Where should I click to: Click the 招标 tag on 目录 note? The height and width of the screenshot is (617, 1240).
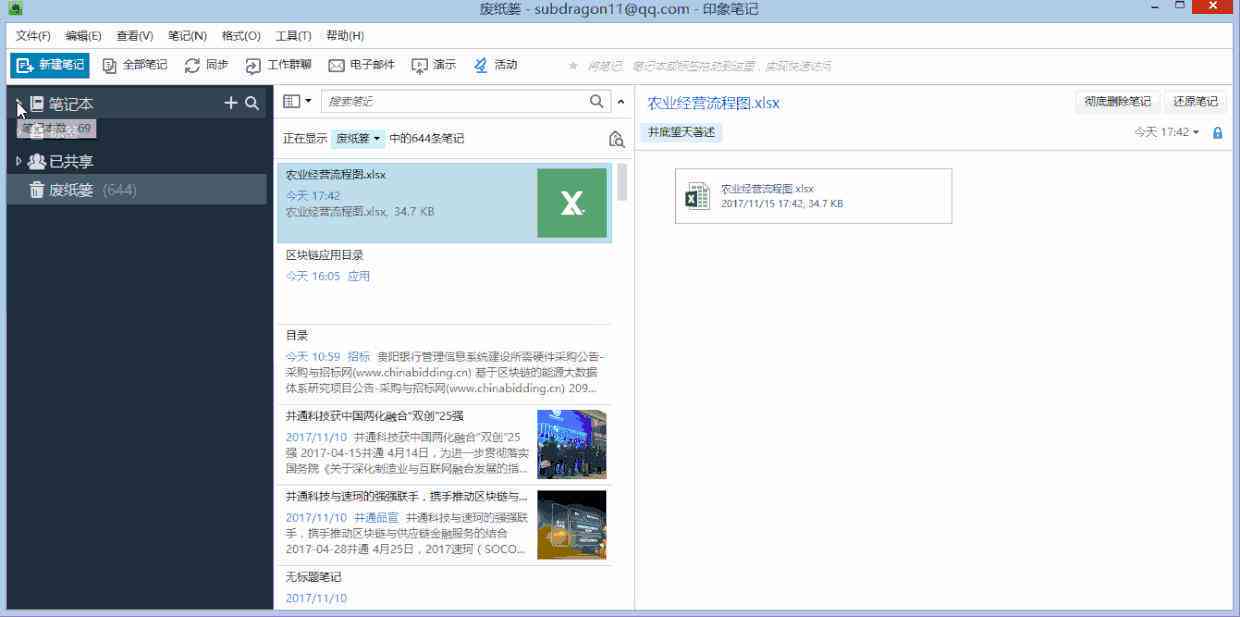tap(358, 356)
